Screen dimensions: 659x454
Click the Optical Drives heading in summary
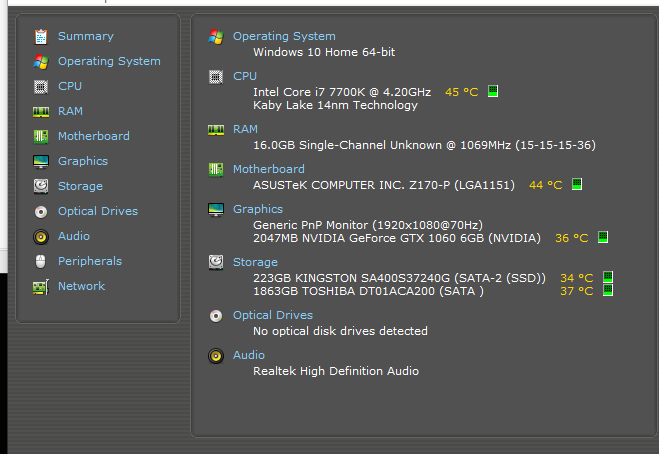(273, 315)
